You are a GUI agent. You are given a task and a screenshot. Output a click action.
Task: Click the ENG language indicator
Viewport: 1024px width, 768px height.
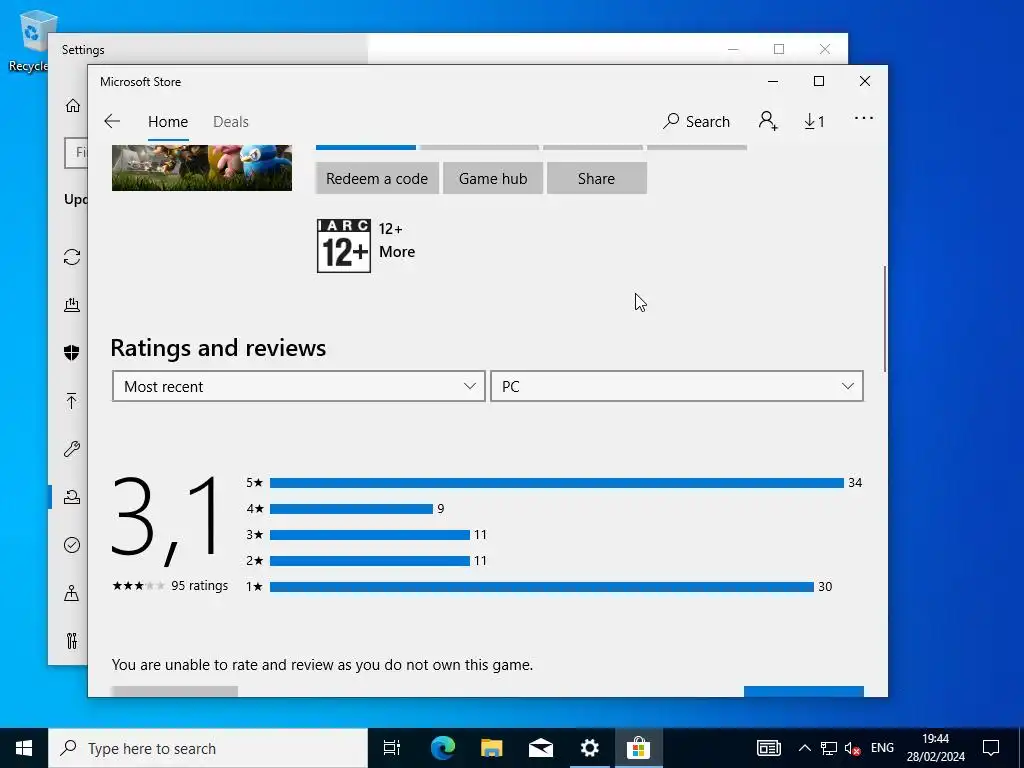[882, 748]
